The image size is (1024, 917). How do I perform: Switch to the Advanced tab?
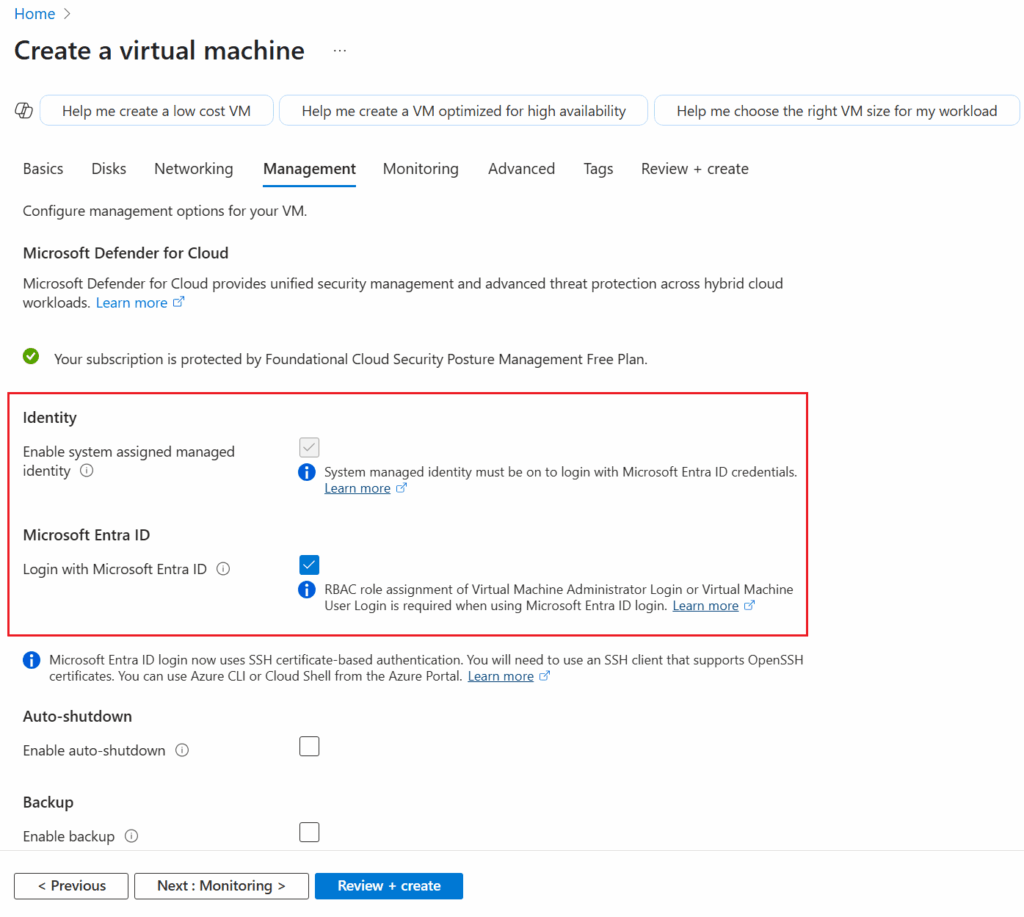click(521, 169)
